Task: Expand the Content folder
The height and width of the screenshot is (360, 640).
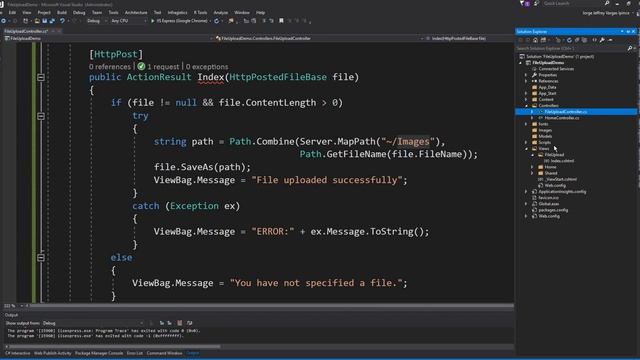Action: click(526, 100)
